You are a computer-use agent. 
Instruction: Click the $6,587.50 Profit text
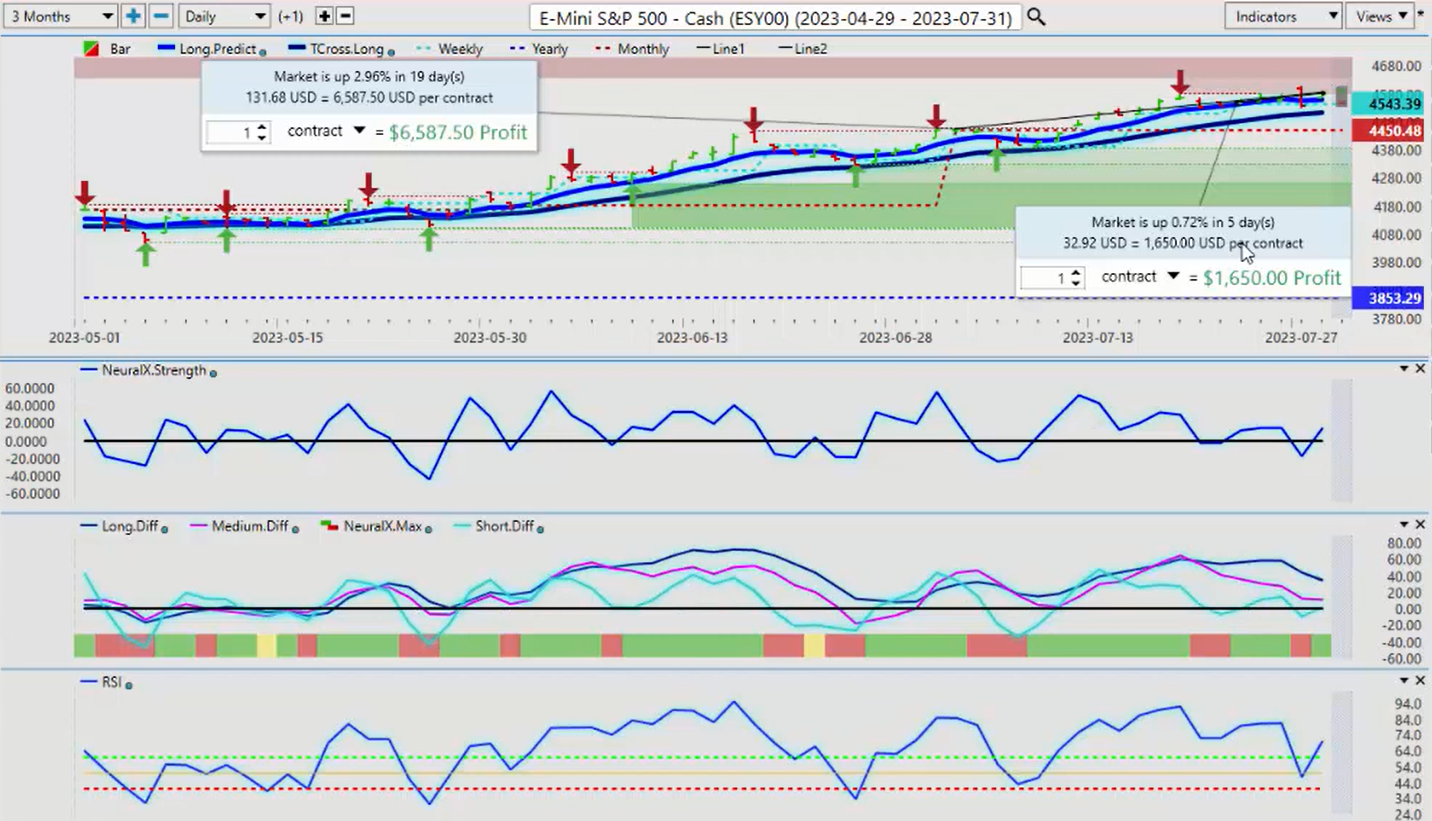[459, 132]
